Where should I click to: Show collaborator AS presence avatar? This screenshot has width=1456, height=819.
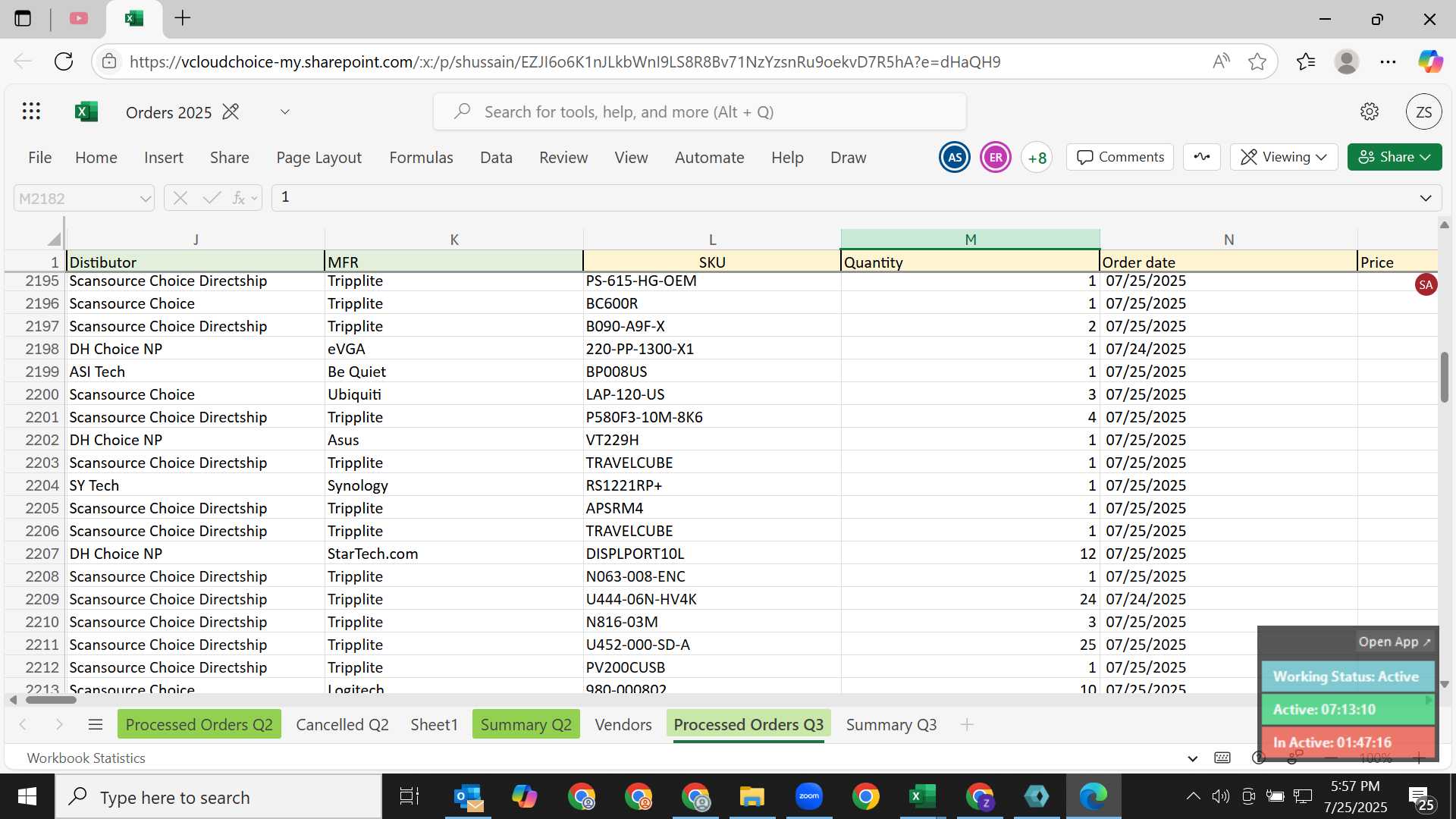[x=954, y=157]
